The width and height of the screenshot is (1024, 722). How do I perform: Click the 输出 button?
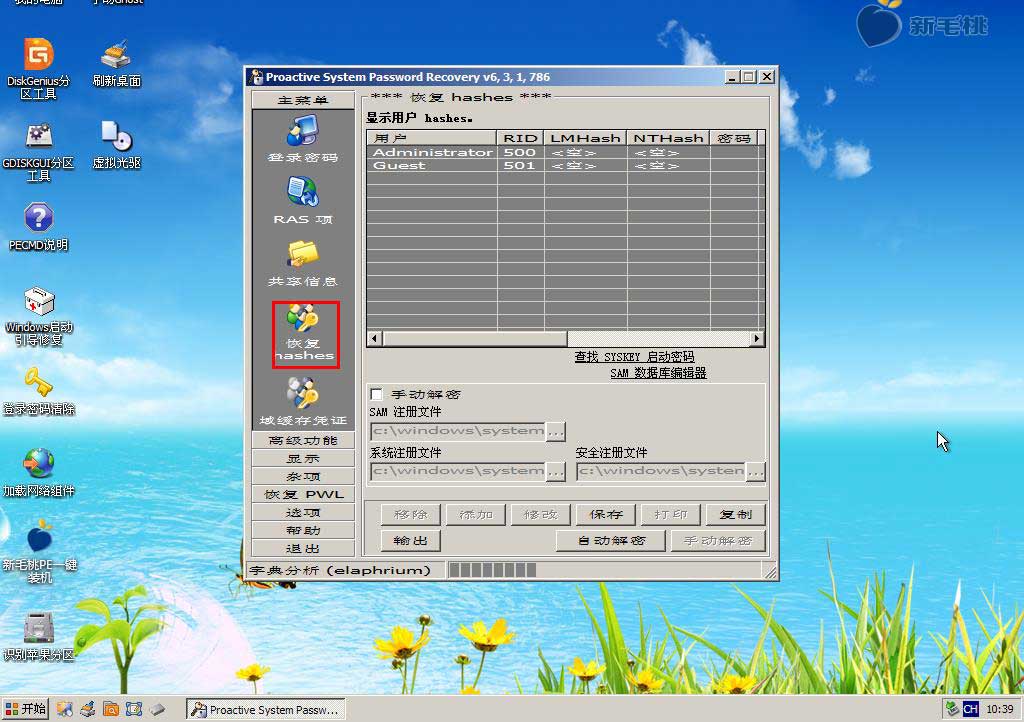coord(411,541)
